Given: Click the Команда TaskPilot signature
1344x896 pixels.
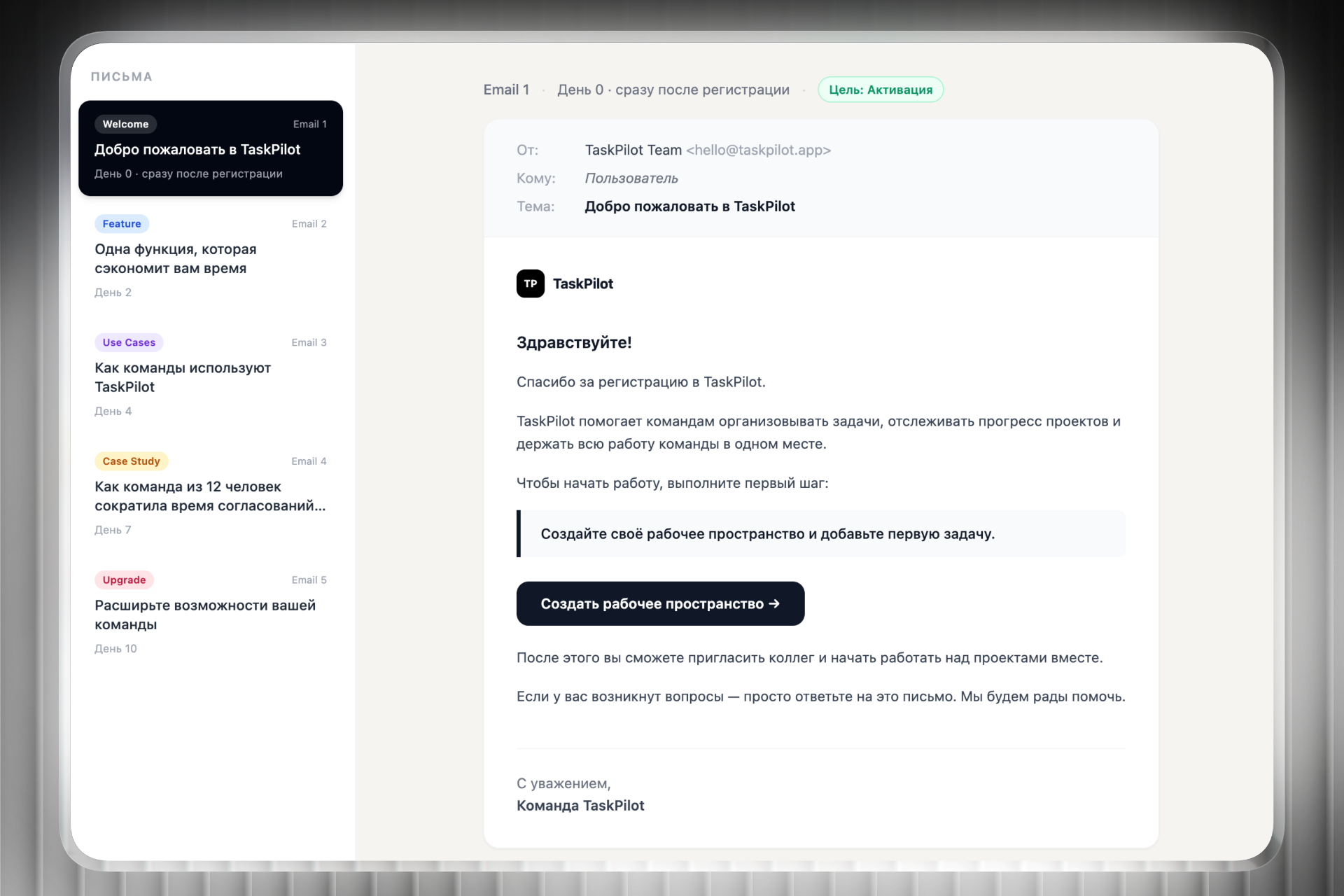Looking at the screenshot, I should click(580, 806).
